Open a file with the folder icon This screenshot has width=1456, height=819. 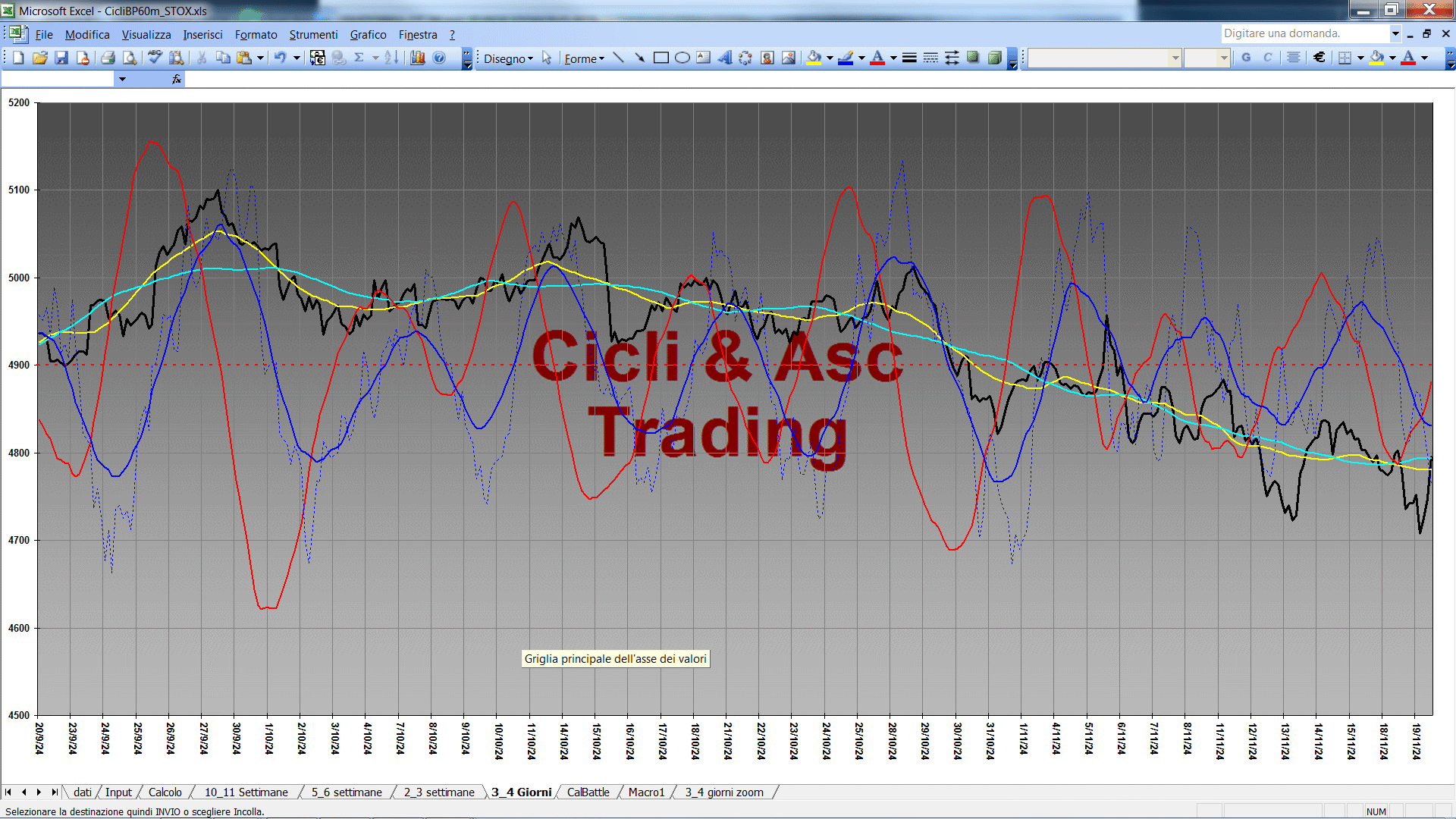[x=40, y=58]
